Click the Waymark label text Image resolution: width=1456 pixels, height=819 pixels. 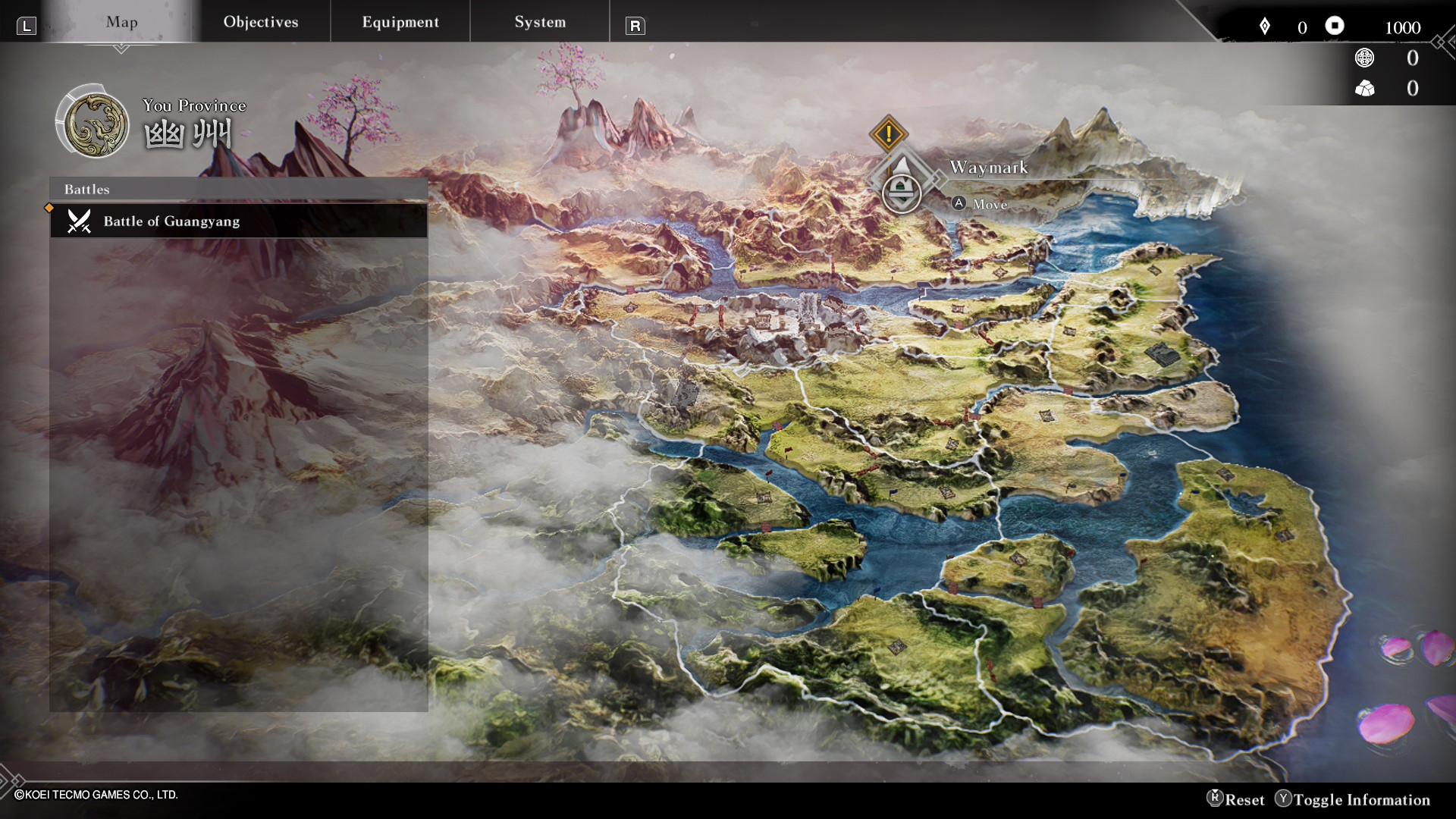tap(989, 167)
